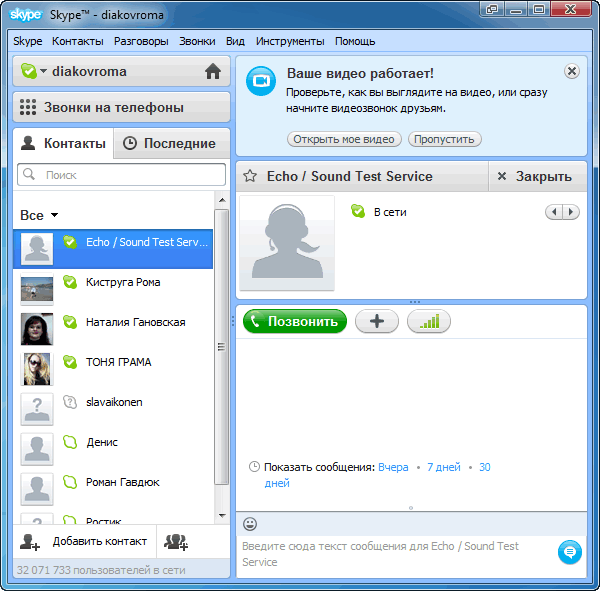Click the right arrow in profile panel
600x591 pixels.
click(x=571, y=212)
